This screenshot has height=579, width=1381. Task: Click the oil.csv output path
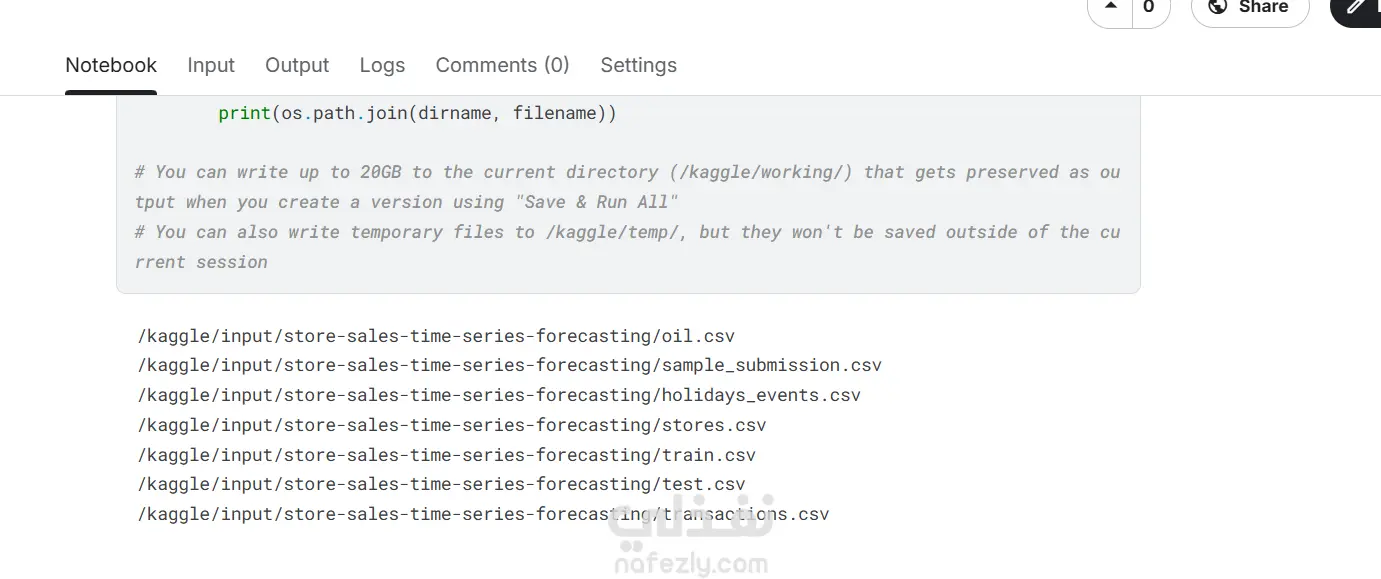[436, 336]
